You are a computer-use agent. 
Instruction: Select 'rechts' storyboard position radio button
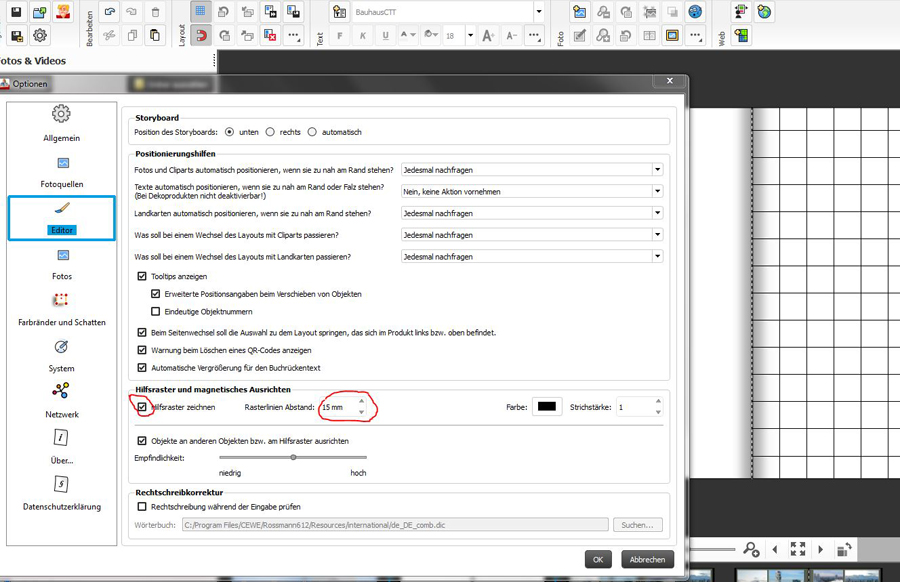(x=270, y=132)
